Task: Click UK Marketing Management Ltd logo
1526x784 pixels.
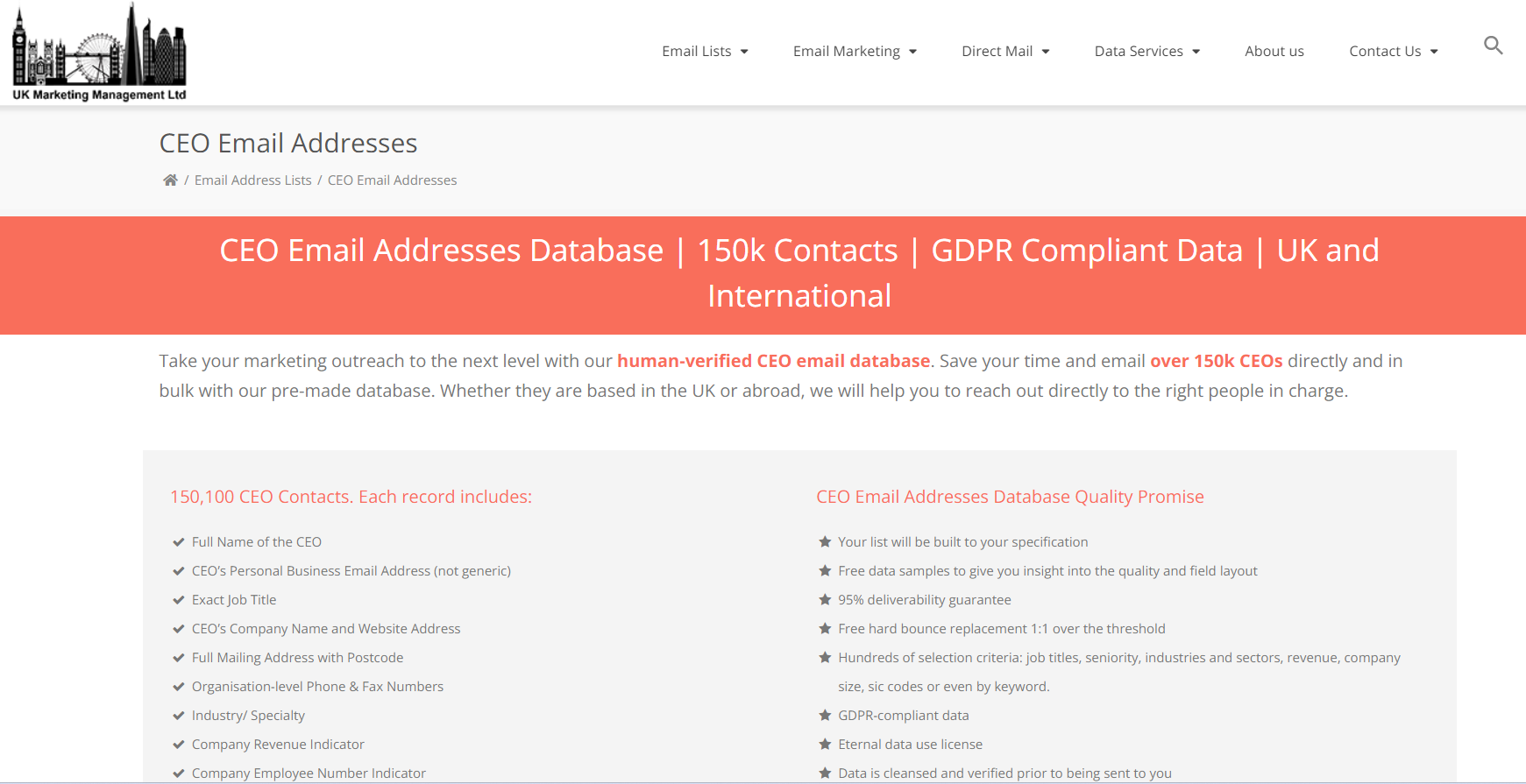Action: pos(99,52)
